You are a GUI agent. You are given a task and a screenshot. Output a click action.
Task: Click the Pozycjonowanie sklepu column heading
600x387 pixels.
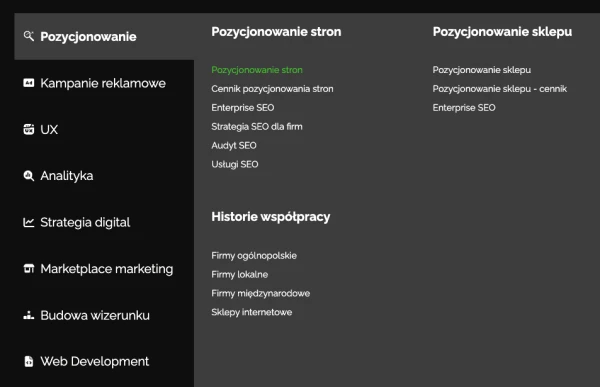(502, 32)
